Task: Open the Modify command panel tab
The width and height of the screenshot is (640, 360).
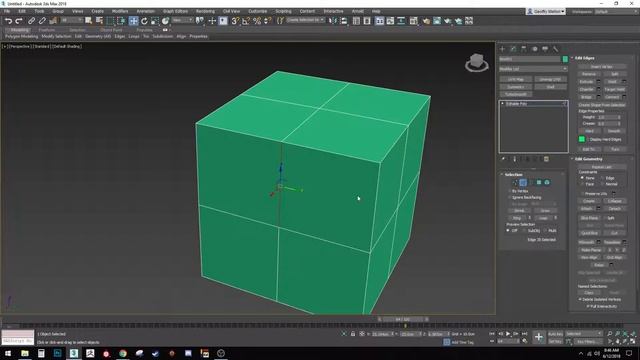Action: (x=513, y=49)
